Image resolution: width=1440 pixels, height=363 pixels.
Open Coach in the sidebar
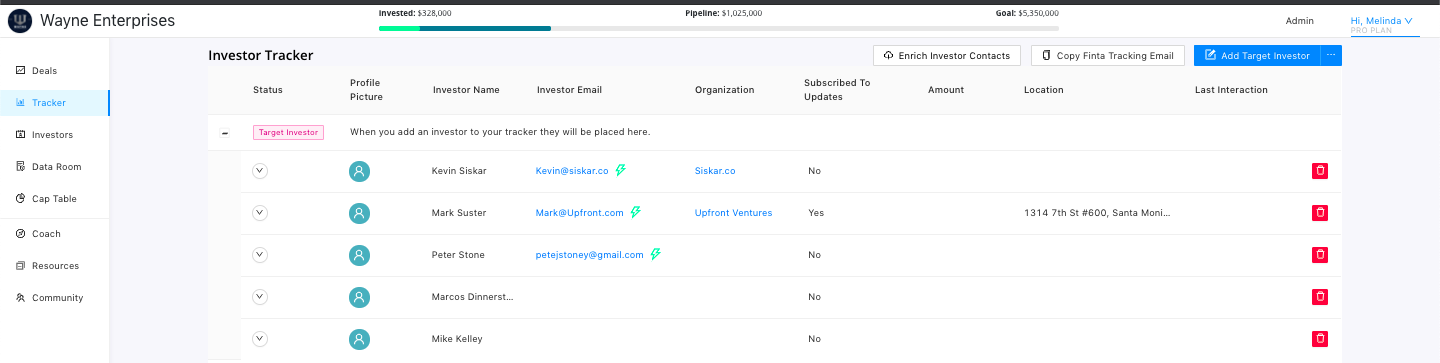(46, 234)
